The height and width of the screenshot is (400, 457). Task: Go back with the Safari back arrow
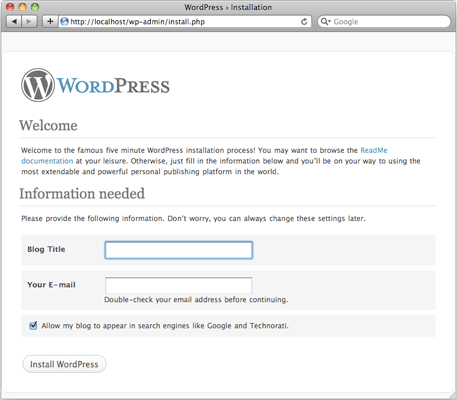(x=14, y=22)
